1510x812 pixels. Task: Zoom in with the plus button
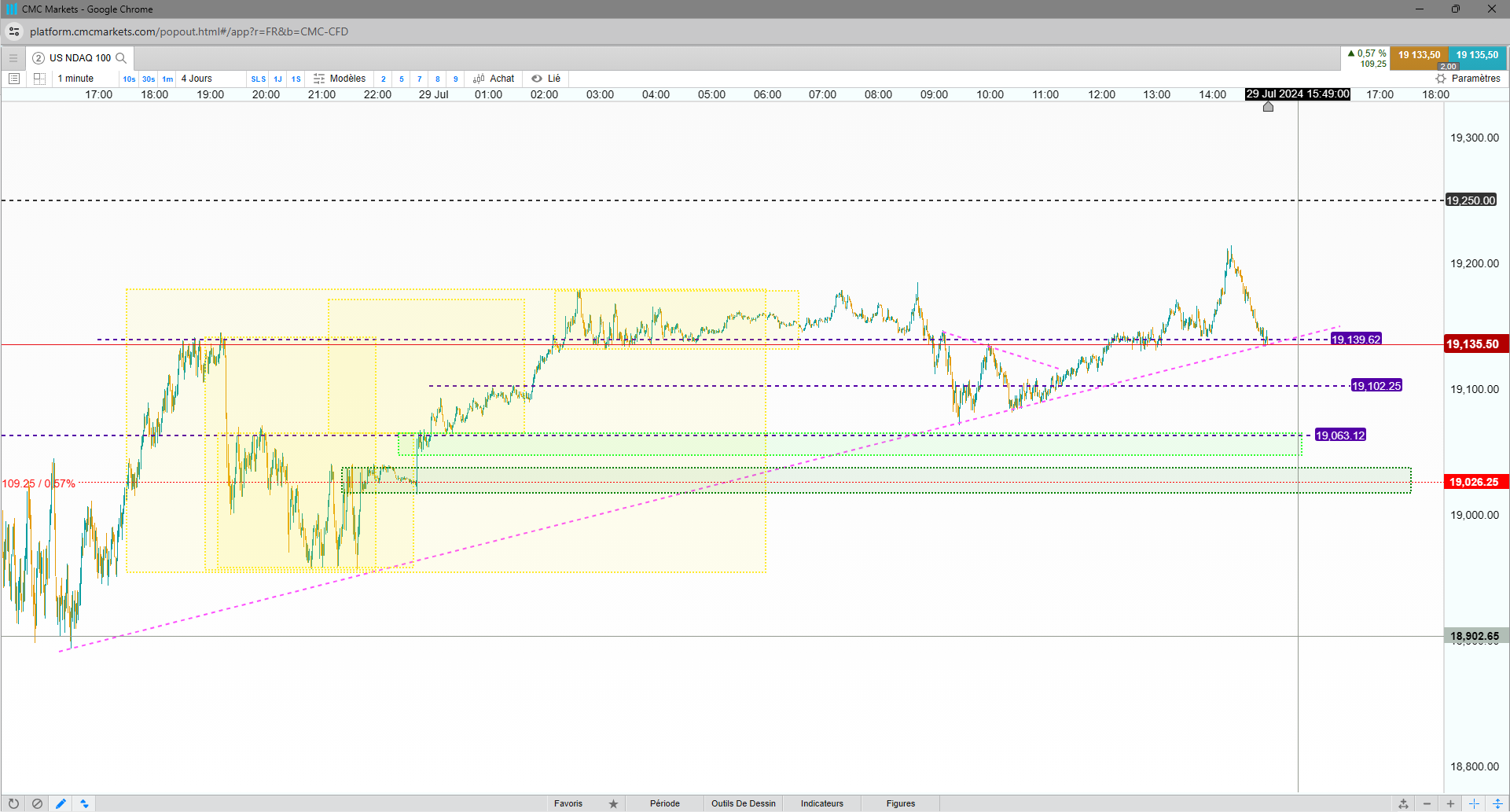[x=1450, y=803]
